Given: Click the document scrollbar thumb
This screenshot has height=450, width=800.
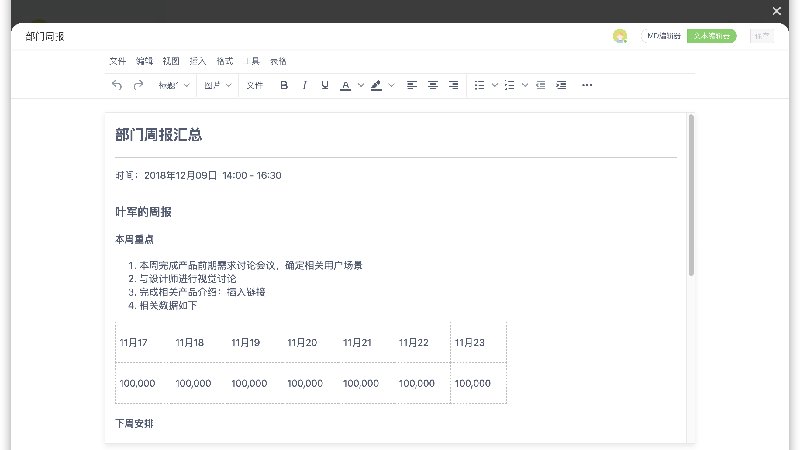Looking at the screenshot, I should pyautogui.click(x=691, y=195).
